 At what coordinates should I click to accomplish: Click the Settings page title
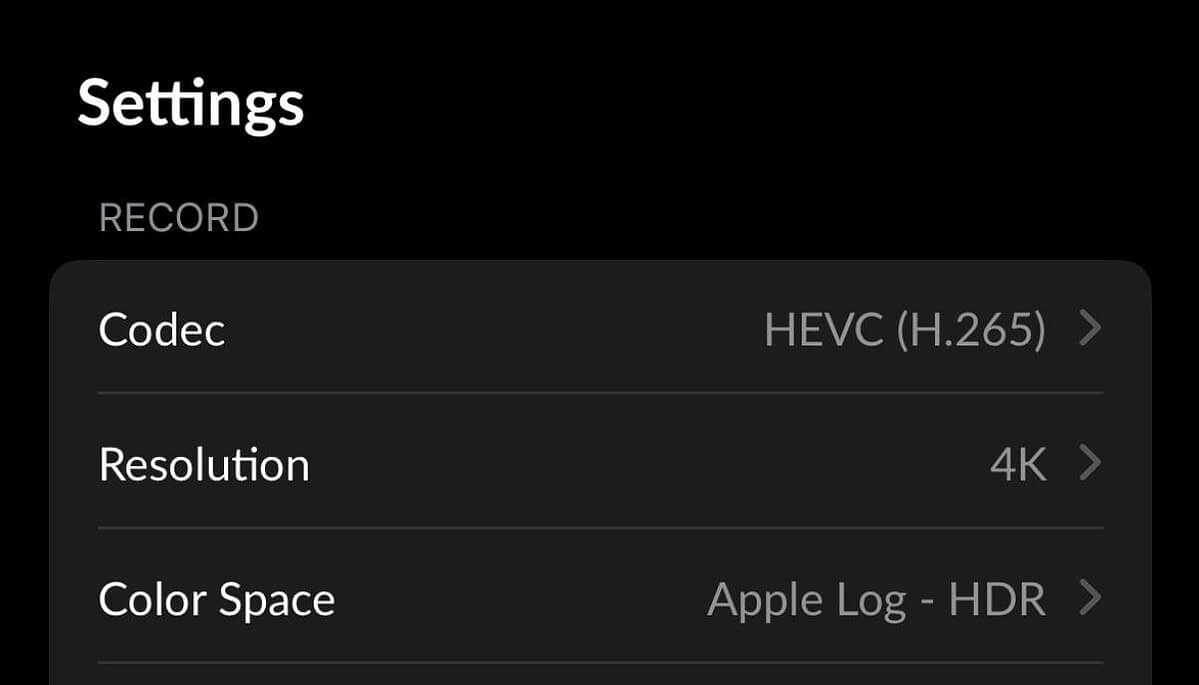point(191,104)
